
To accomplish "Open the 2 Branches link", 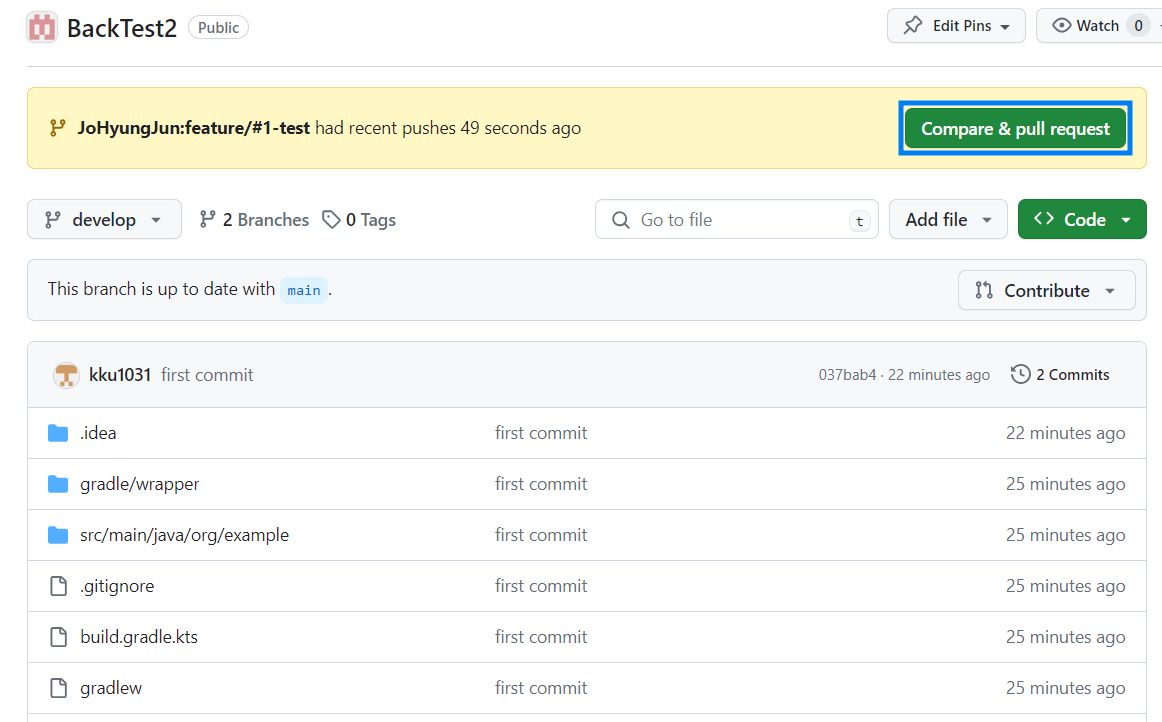I will (x=254, y=219).
